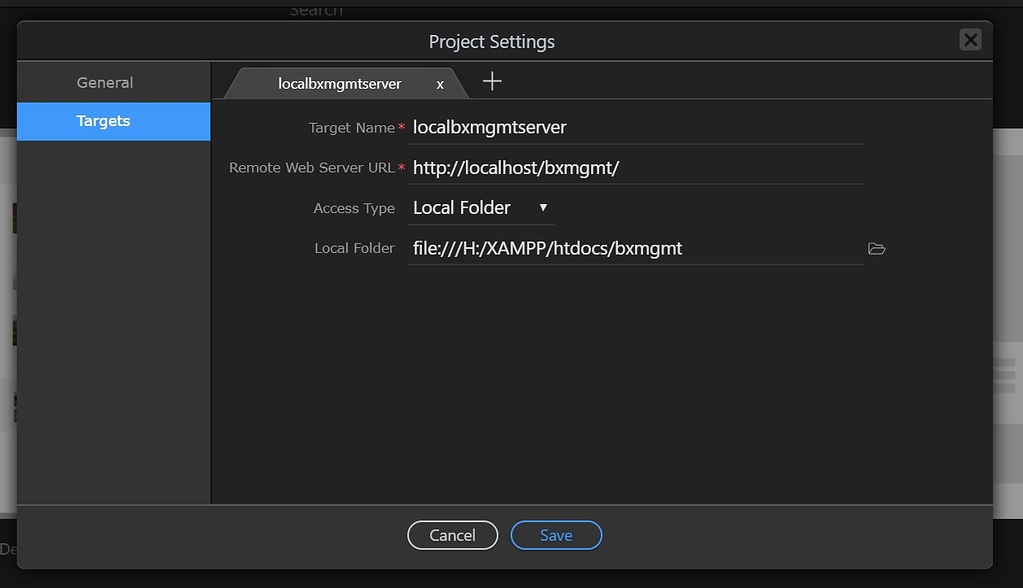Close the Project Settings dialog
Viewport: 1023px width, 588px height.
pyautogui.click(x=969, y=40)
